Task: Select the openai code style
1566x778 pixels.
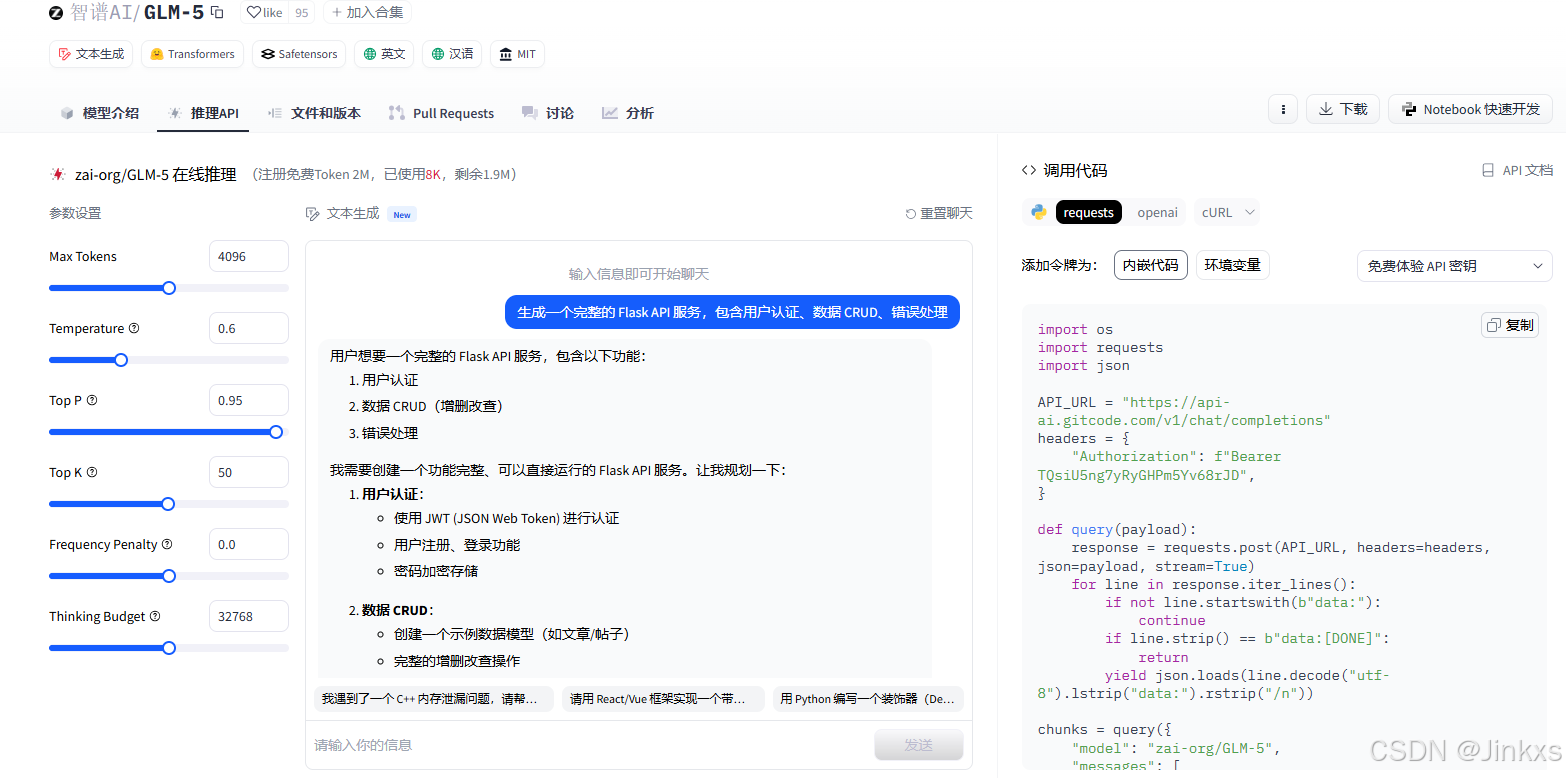Action: pyautogui.click(x=1157, y=212)
